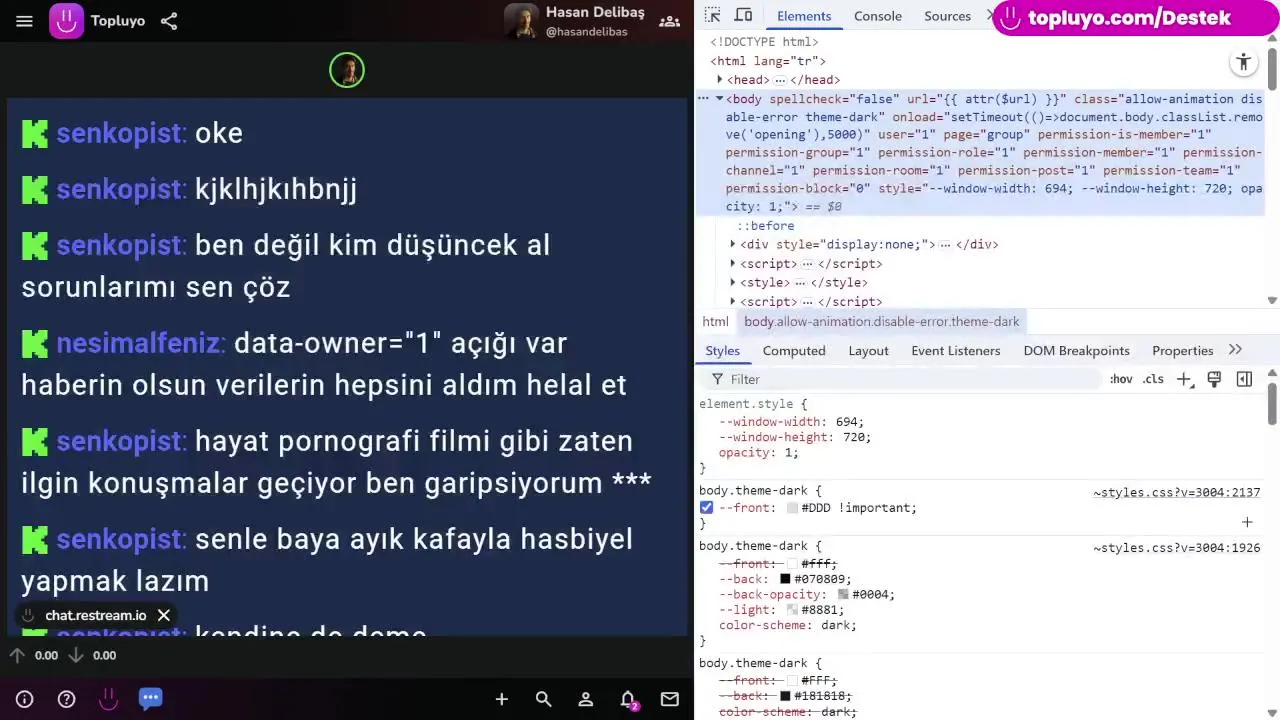
Task: Expand the head element node
Action: coord(719,79)
